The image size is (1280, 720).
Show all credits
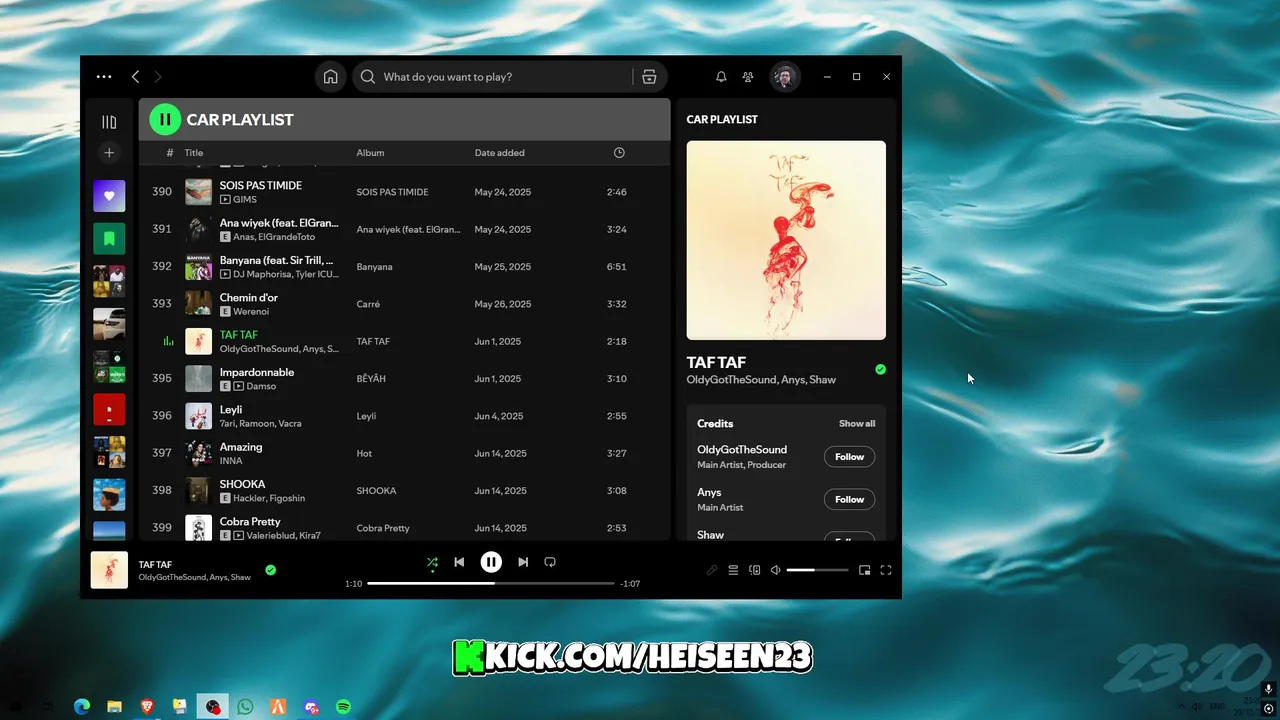857,424
